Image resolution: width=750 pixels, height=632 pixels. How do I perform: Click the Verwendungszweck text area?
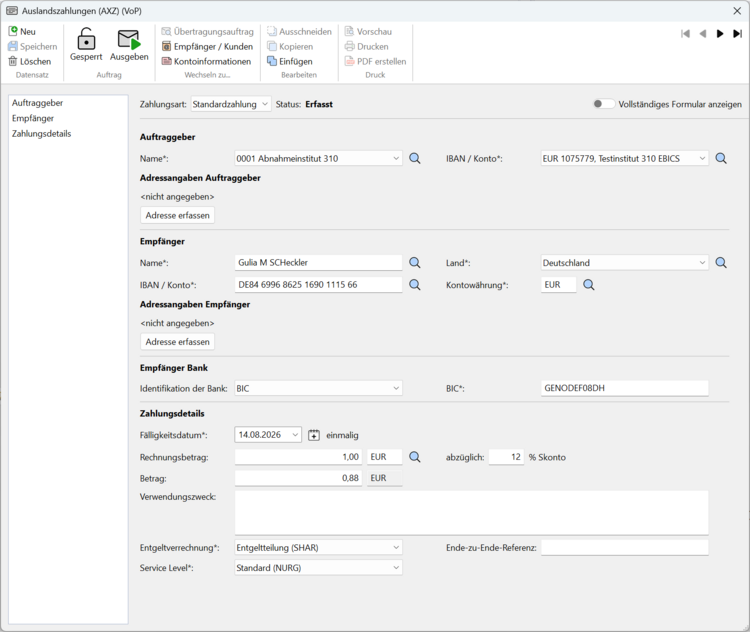click(x=471, y=513)
